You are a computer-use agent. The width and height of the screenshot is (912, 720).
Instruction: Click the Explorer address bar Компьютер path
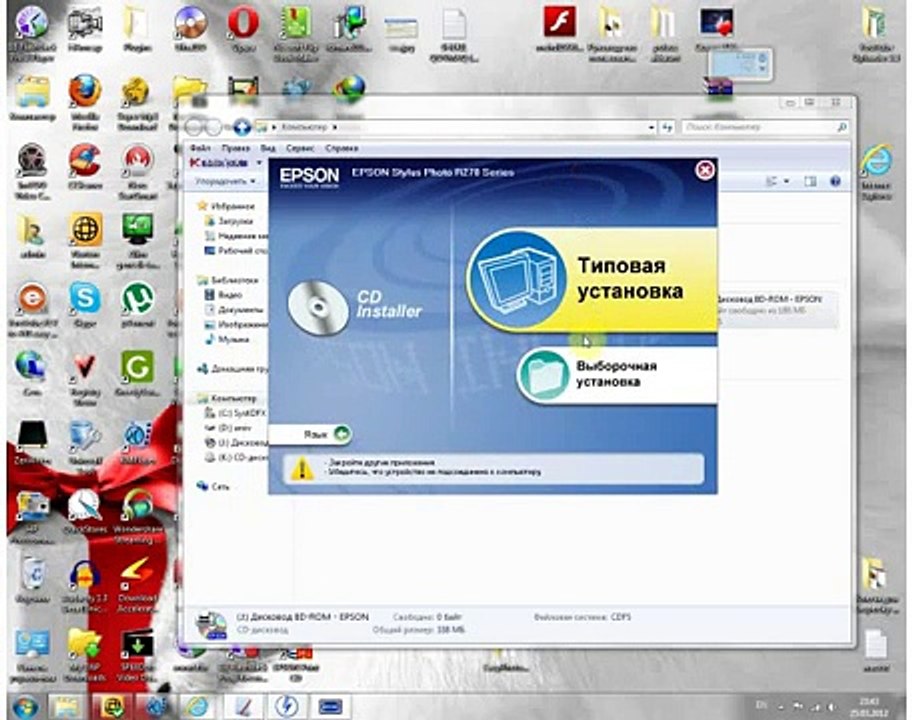(304, 127)
